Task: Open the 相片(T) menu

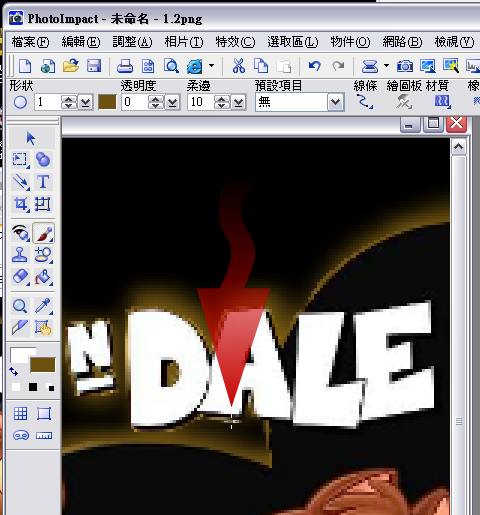Action: [184, 42]
